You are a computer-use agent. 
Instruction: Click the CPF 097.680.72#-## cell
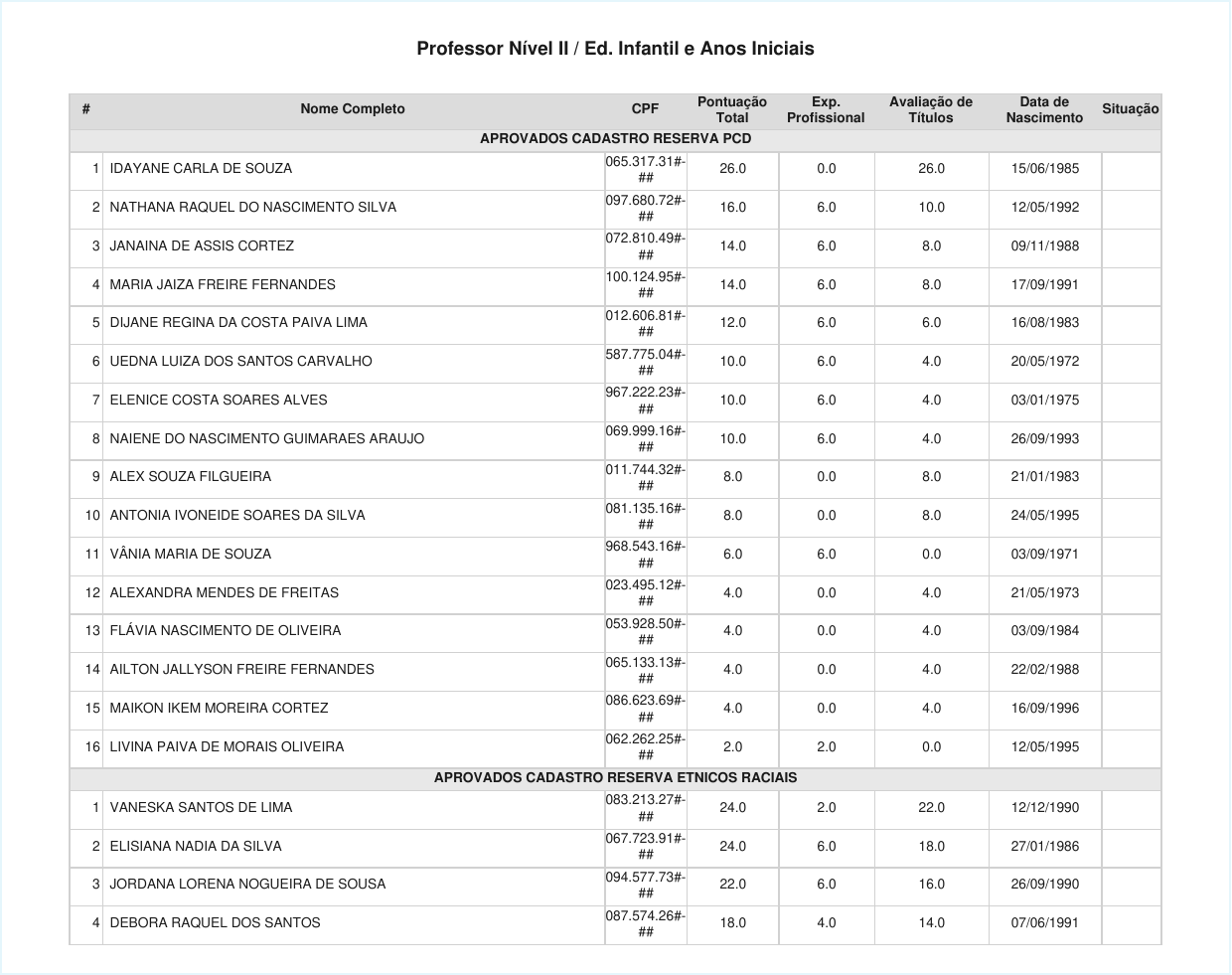click(645, 209)
